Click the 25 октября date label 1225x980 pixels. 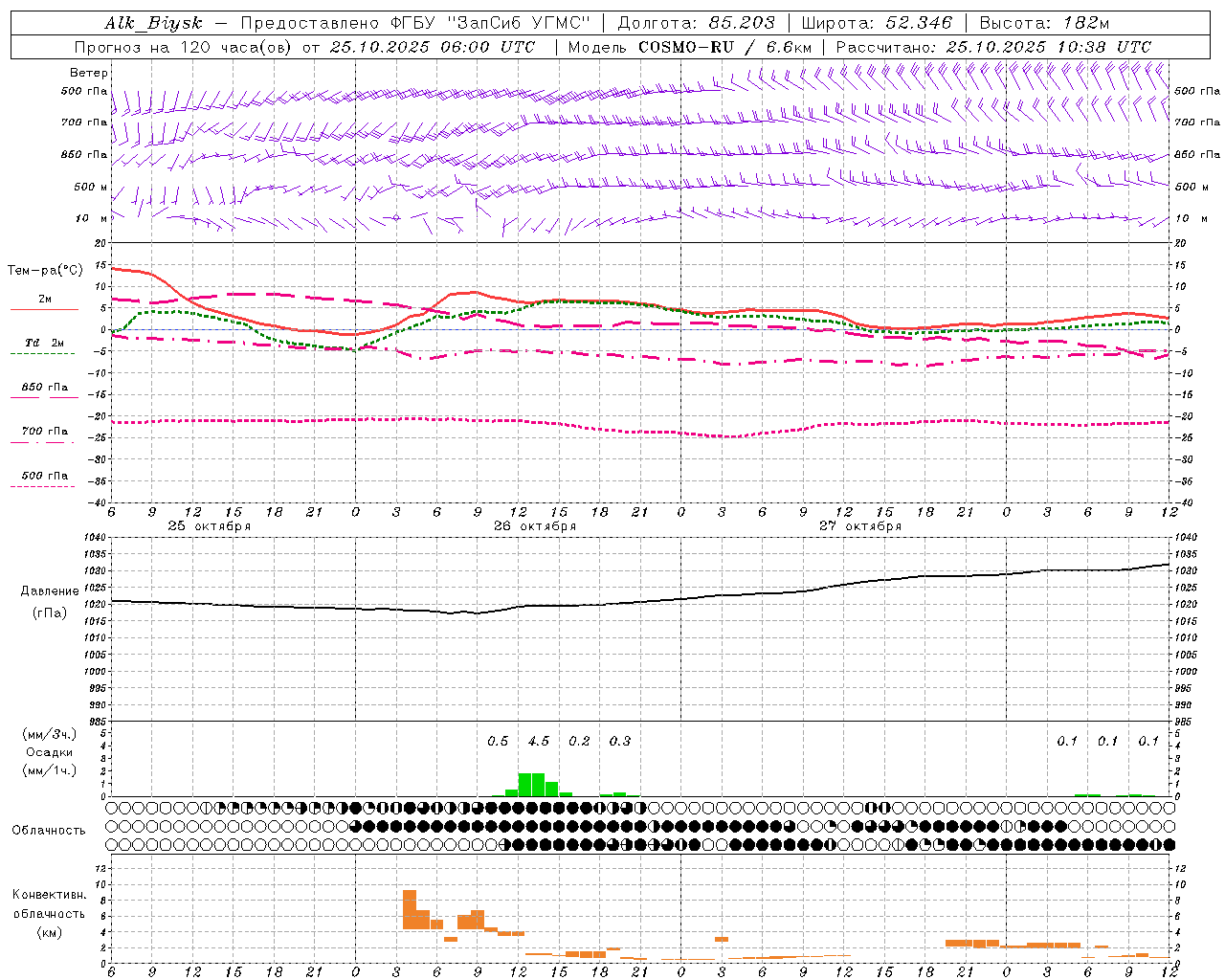(x=210, y=526)
